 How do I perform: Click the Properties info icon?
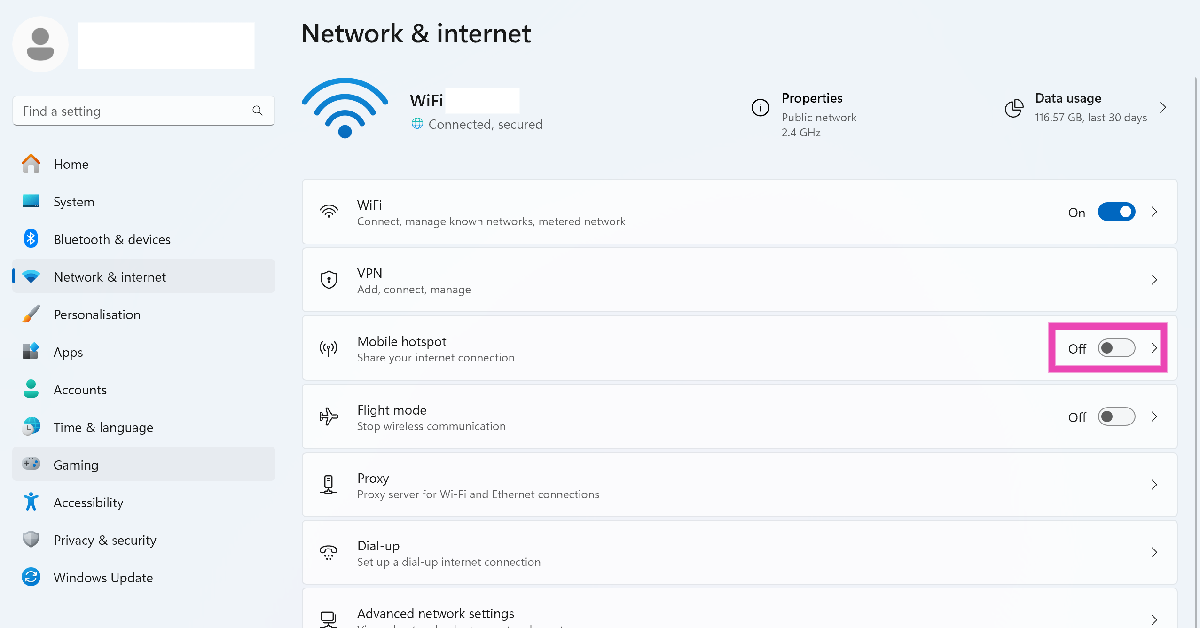[x=760, y=108]
